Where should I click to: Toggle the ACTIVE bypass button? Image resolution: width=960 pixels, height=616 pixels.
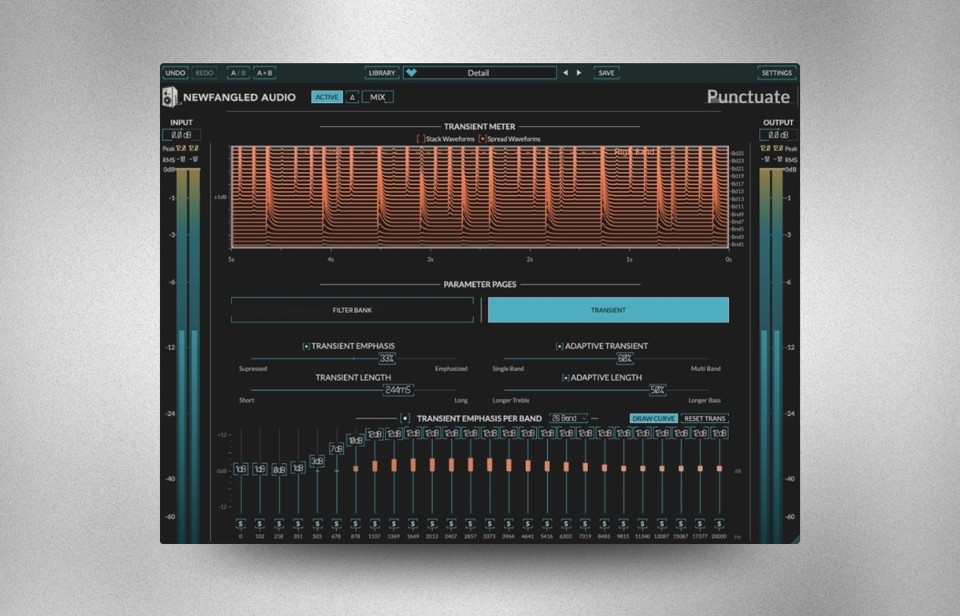click(x=327, y=97)
